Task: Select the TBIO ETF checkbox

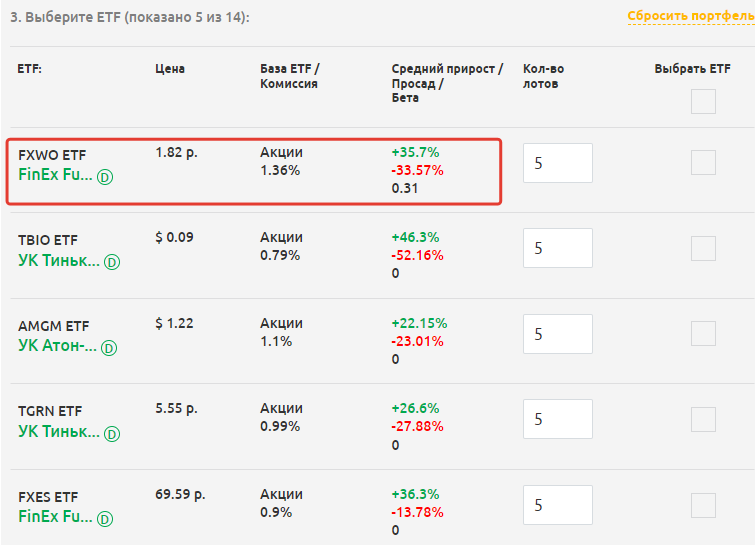Action: click(703, 248)
